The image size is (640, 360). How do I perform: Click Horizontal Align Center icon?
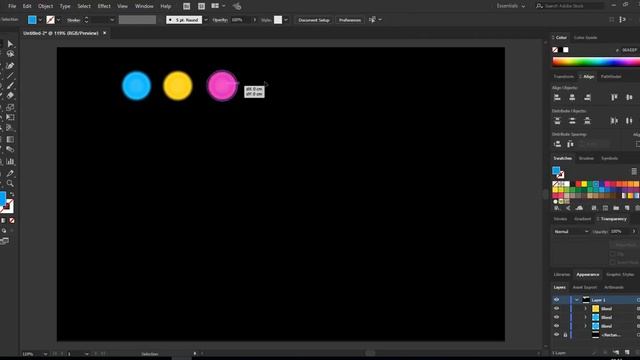pos(572,97)
